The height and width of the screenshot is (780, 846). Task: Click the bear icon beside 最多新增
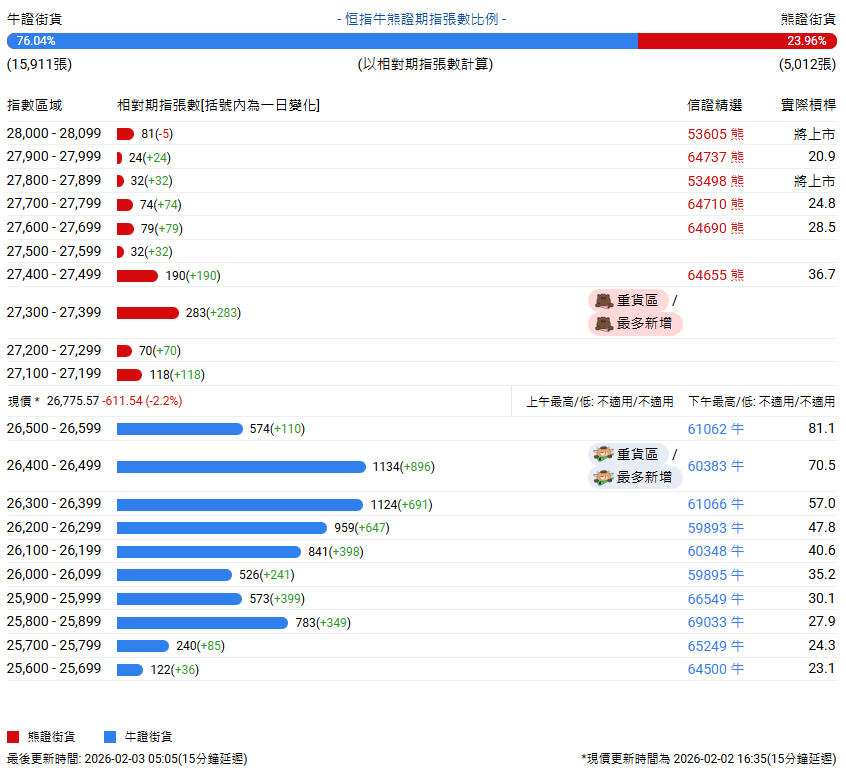tap(604, 324)
